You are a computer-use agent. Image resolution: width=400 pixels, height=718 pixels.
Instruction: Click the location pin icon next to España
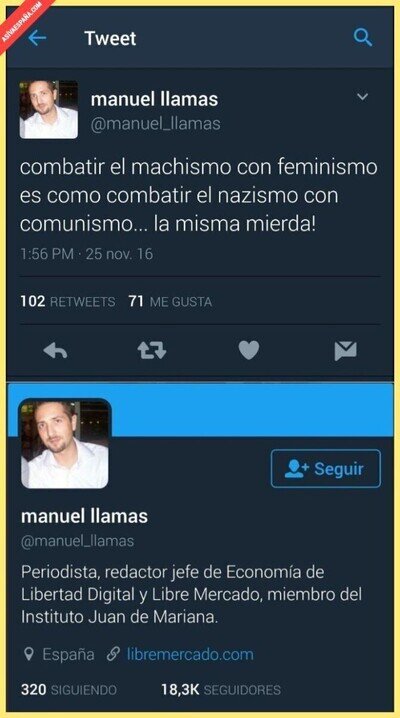[28, 654]
